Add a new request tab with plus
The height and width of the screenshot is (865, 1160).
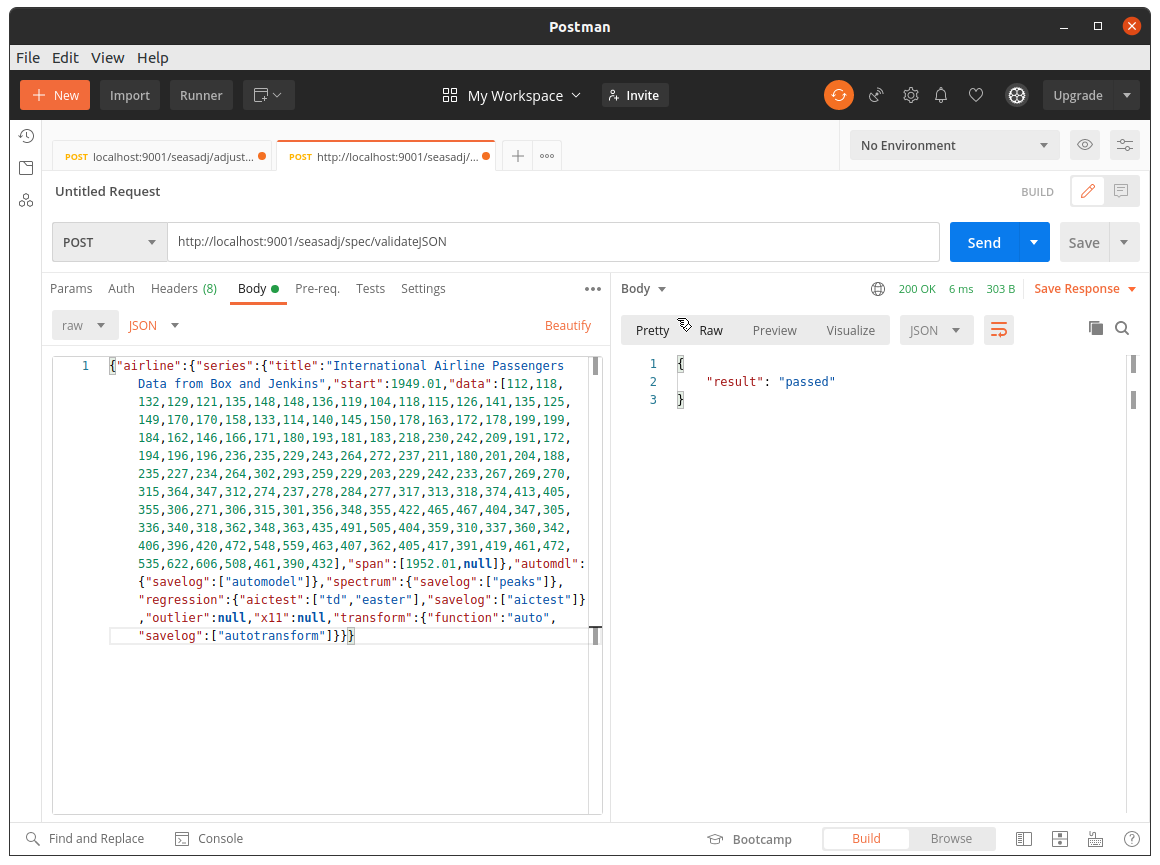pyautogui.click(x=518, y=156)
